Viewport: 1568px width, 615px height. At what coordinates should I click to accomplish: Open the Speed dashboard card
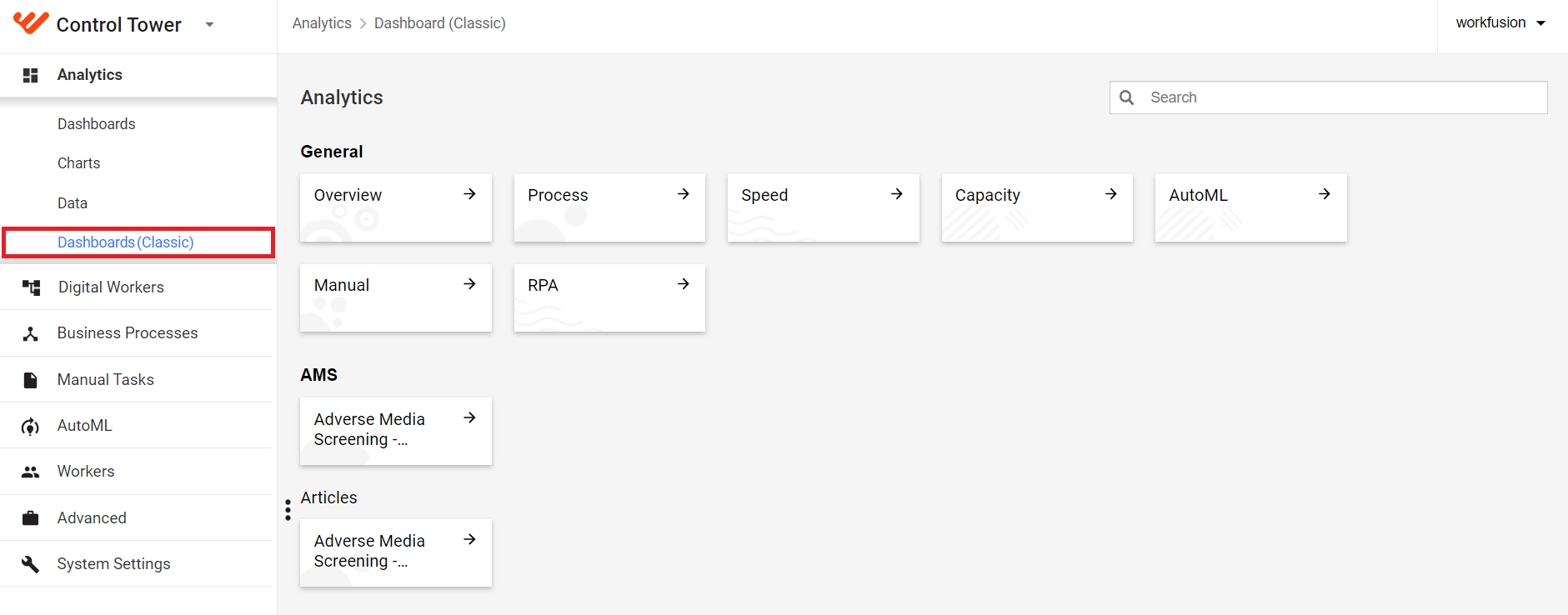[x=824, y=208]
